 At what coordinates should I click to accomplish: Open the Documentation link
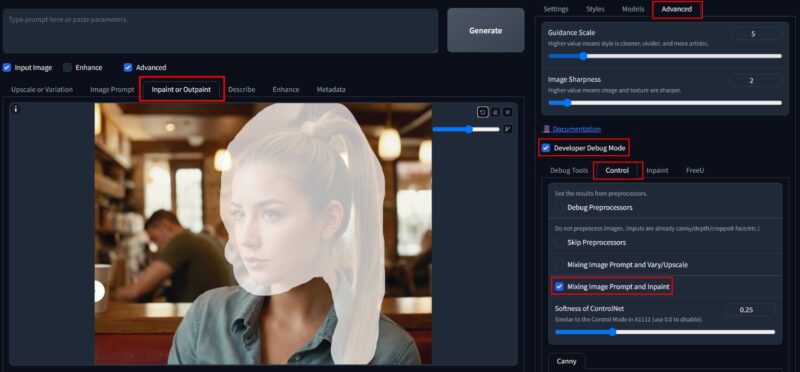577,129
